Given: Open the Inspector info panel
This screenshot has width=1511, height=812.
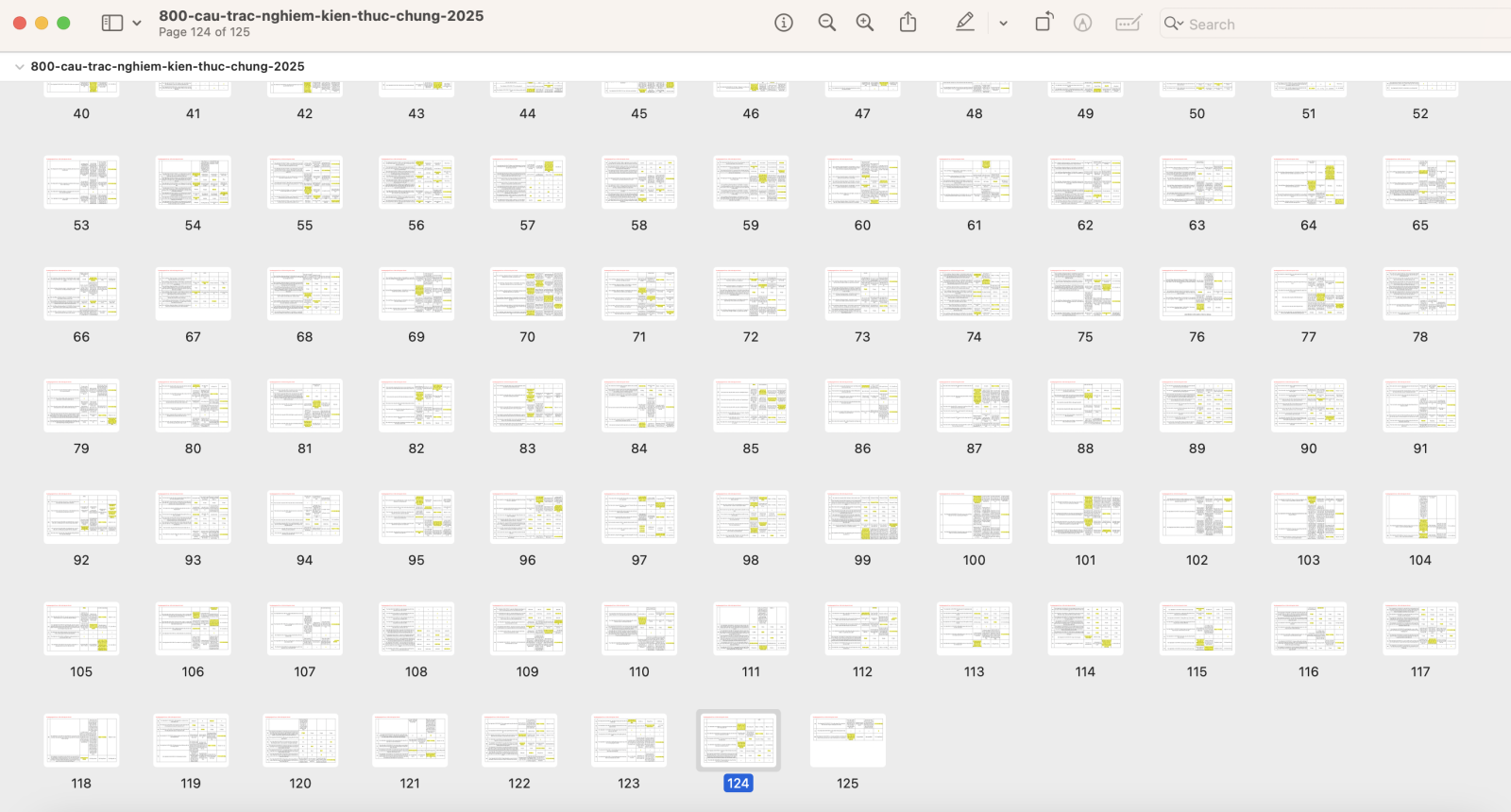Looking at the screenshot, I should point(783,24).
